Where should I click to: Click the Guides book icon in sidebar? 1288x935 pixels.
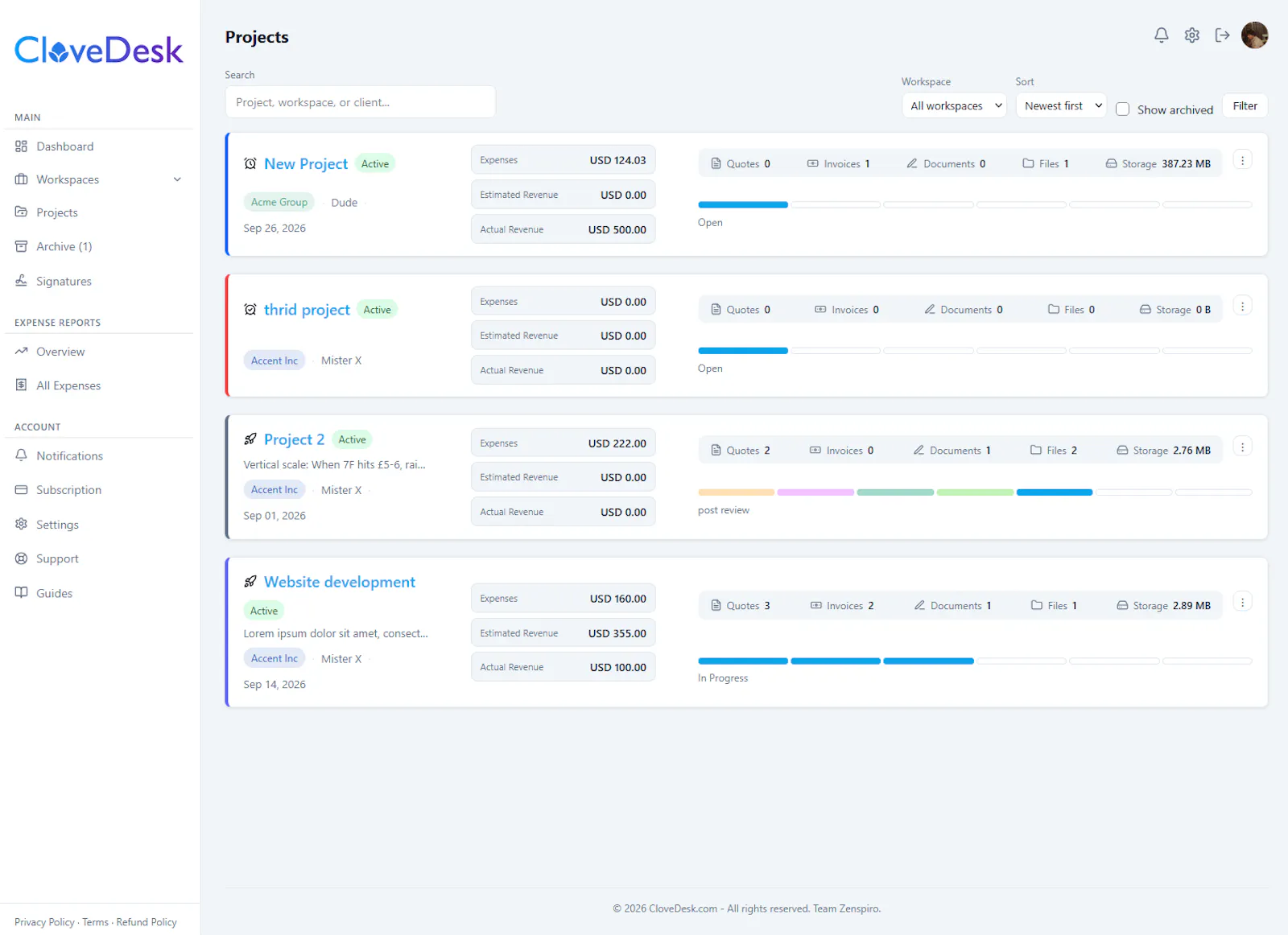pyautogui.click(x=22, y=593)
